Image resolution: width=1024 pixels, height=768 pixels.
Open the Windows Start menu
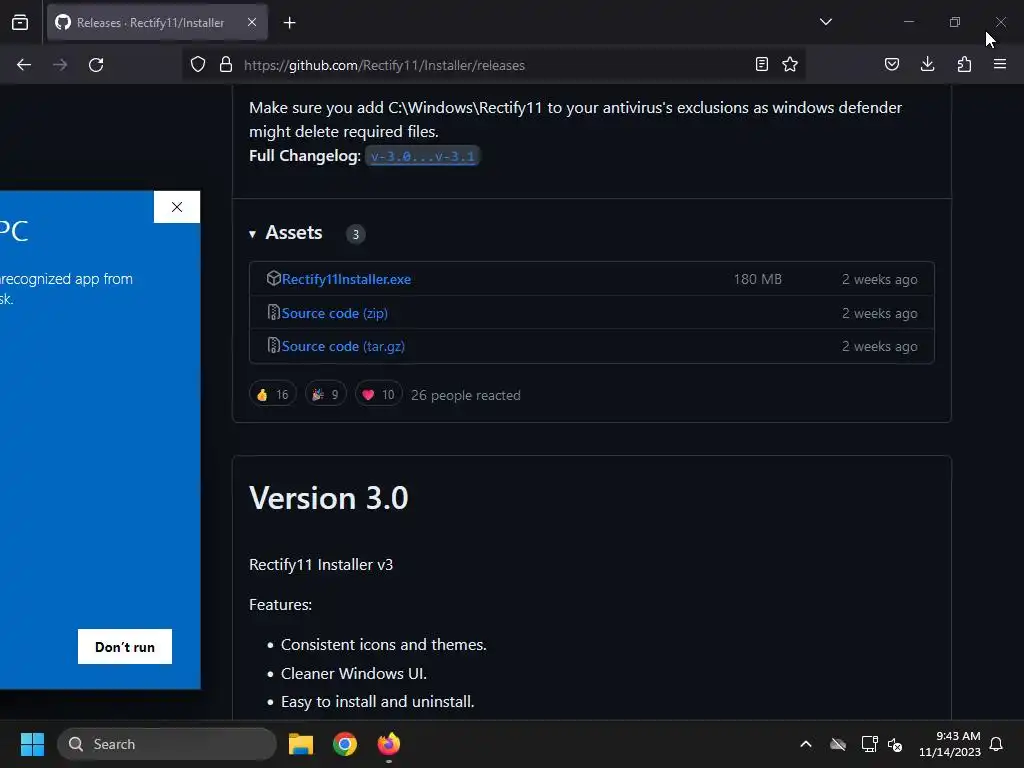32,744
